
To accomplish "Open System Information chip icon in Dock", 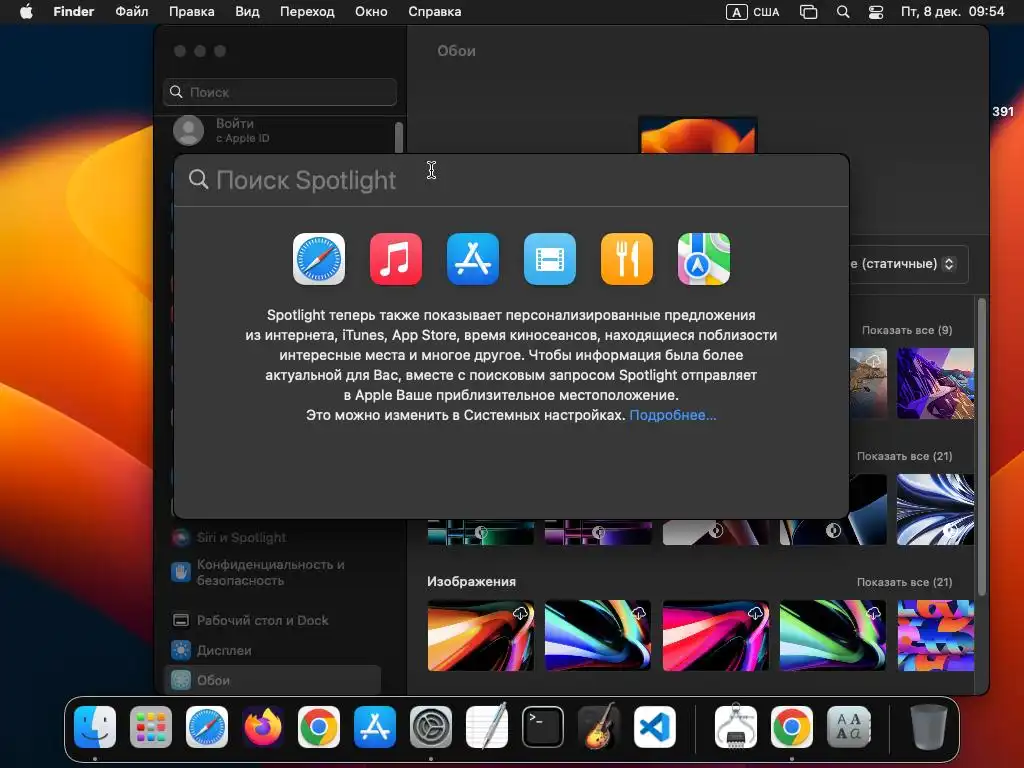I will [x=736, y=726].
